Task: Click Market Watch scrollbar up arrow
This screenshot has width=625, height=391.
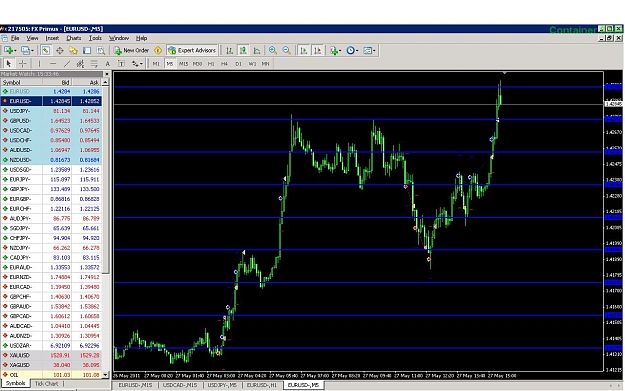Action: click(106, 82)
